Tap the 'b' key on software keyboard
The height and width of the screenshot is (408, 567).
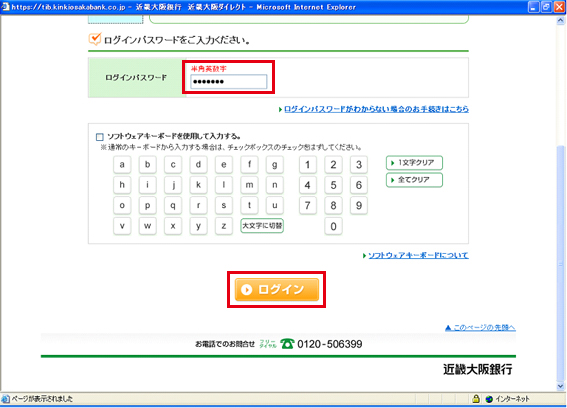coord(148,165)
